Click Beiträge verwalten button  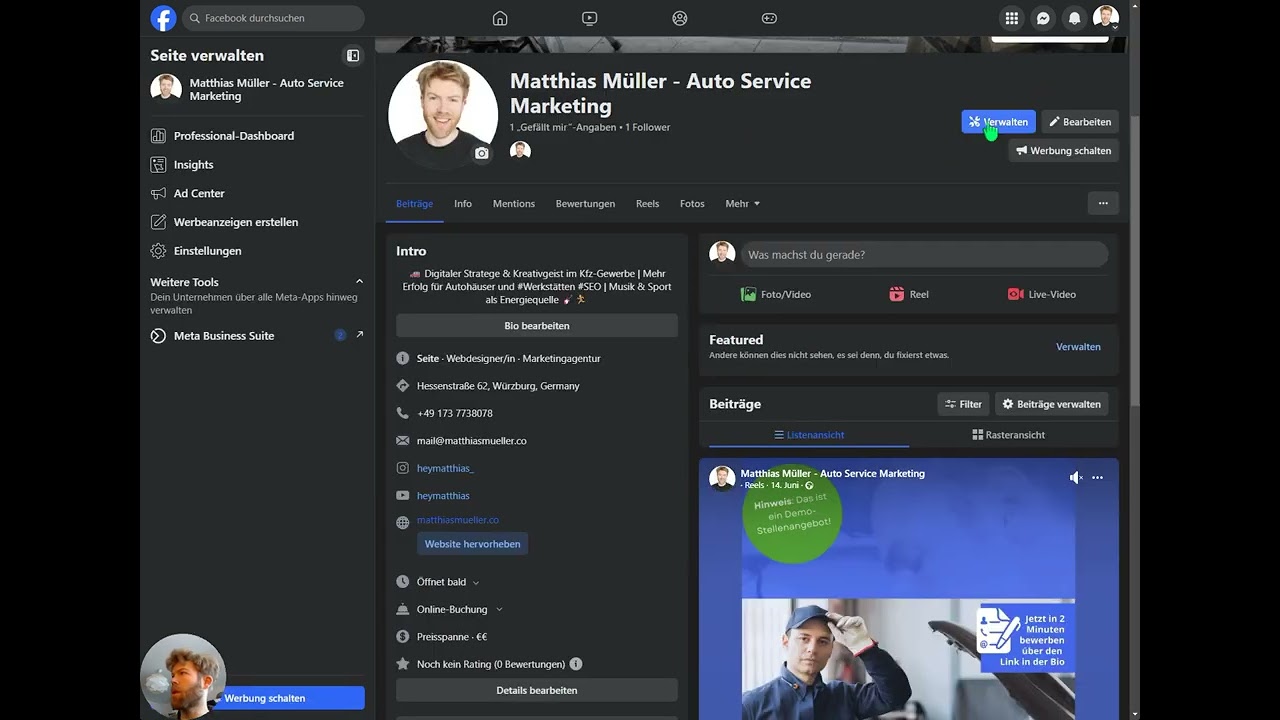pos(1051,404)
